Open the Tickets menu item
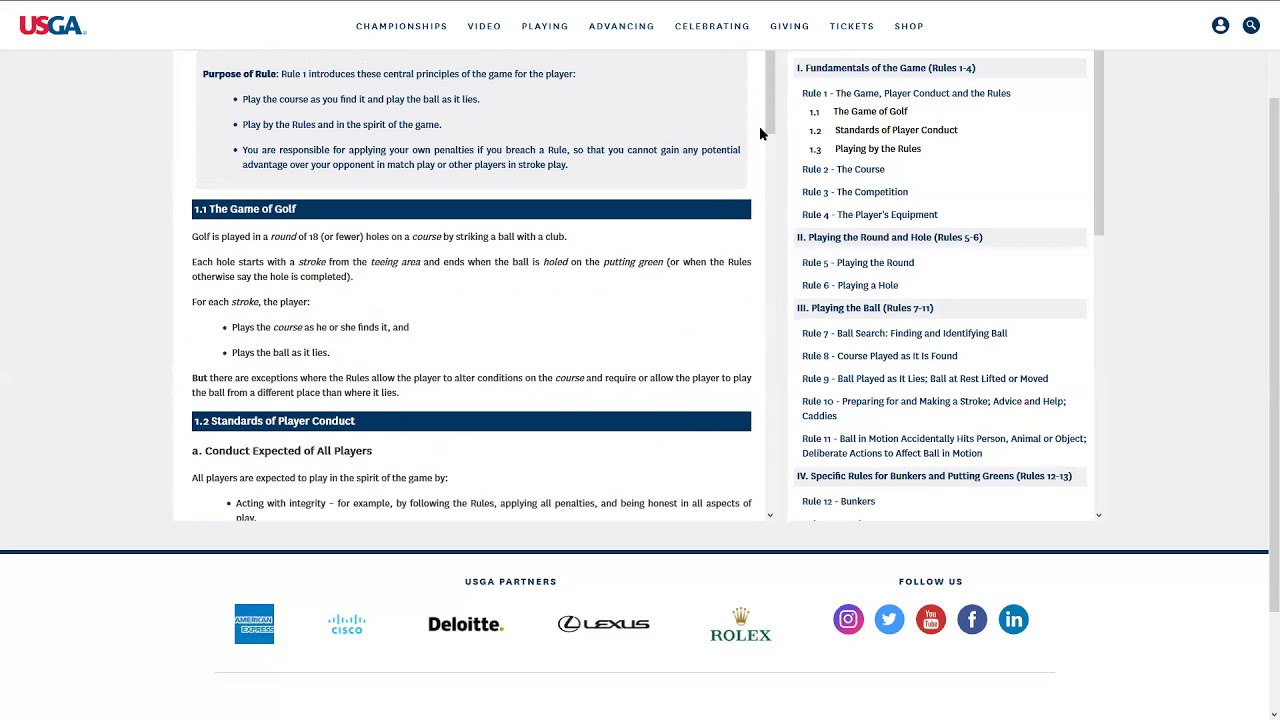The width and height of the screenshot is (1280, 720). tap(851, 26)
